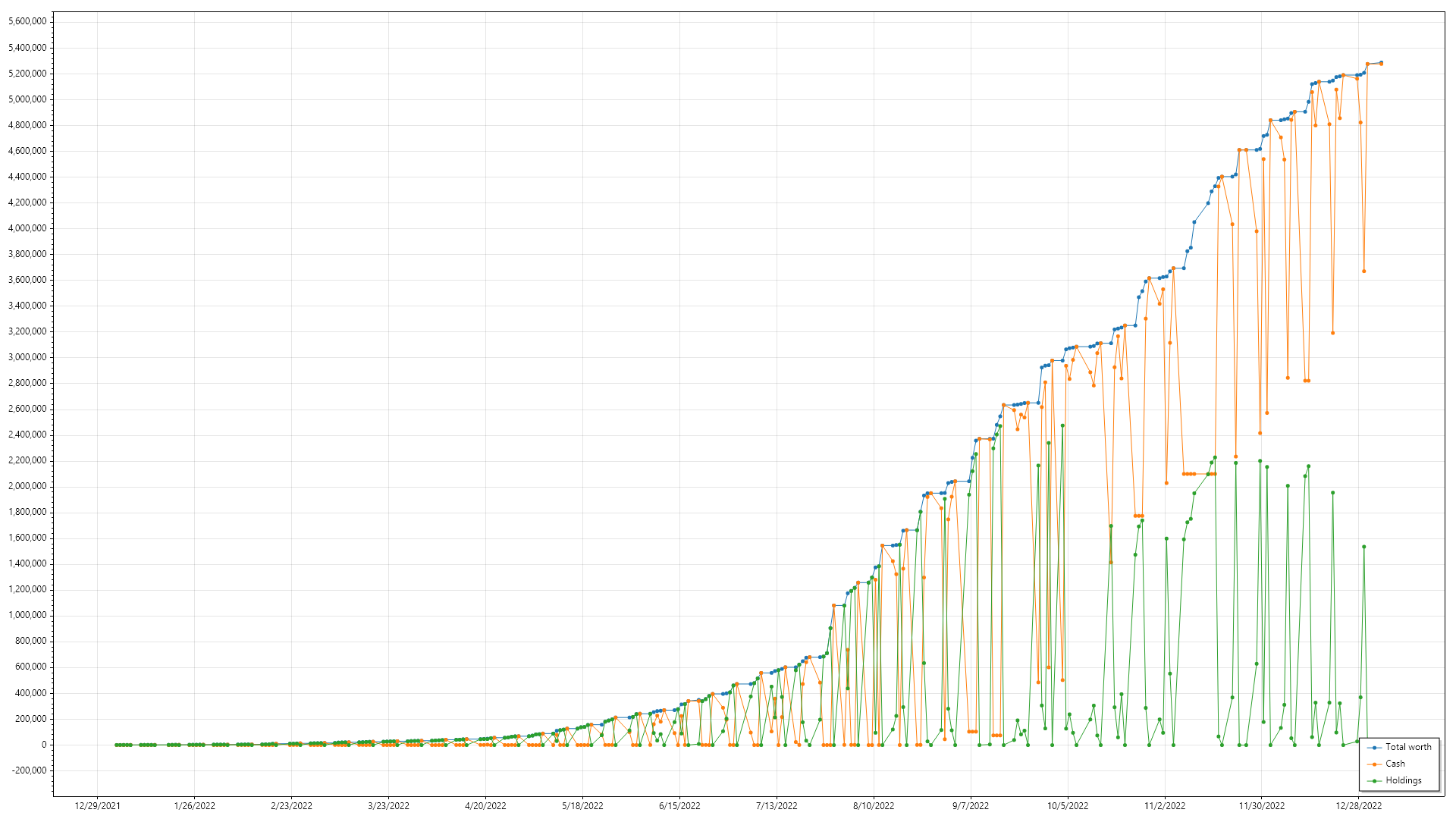1456x819 pixels.
Task: Click the 1/26/2022 date axis label
Action: [x=194, y=806]
